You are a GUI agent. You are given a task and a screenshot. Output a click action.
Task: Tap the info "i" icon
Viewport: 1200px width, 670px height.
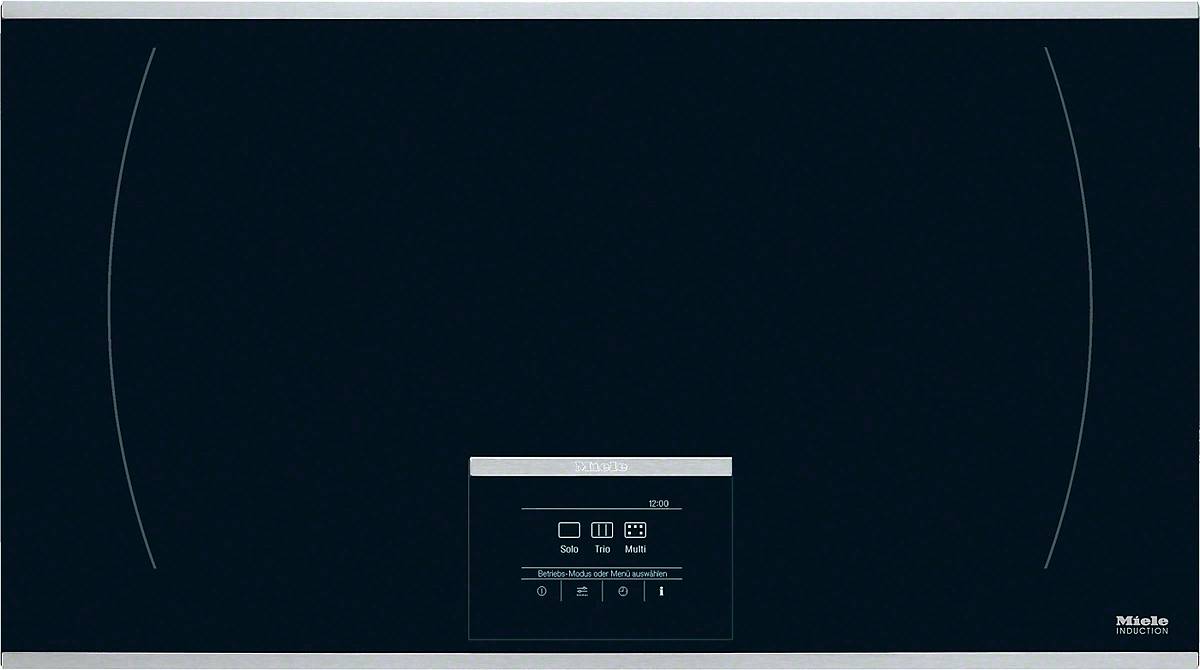[661, 591]
